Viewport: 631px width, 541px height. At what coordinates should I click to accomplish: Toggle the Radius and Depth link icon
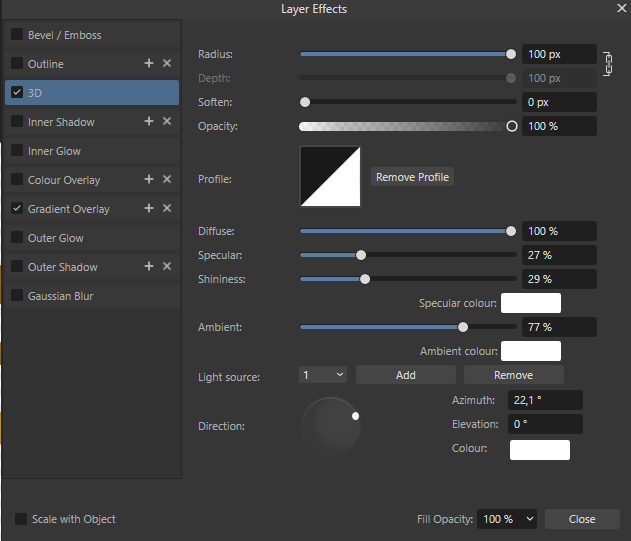608,64
